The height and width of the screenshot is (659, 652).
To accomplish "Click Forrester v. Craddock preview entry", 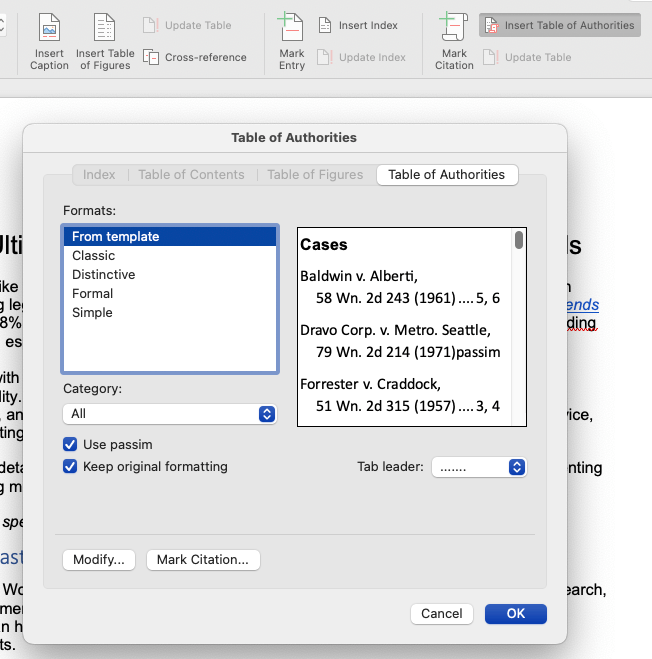I will (370, 384).
